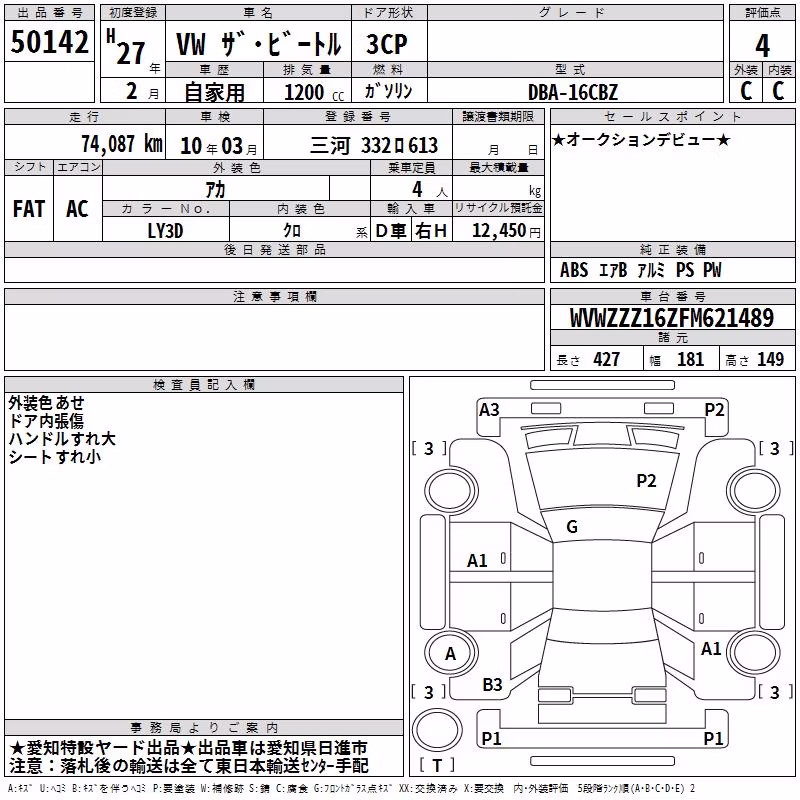Click the A3 mark on the diagram
The image size is (800, 800).
coord(489,410)
